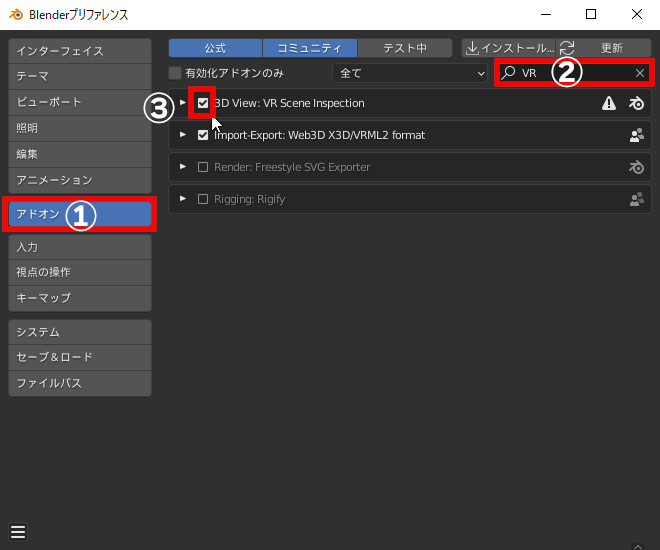
Task: Click the community people icon on Web3D X3D/VRML2 row
Action: click(636, 135)
